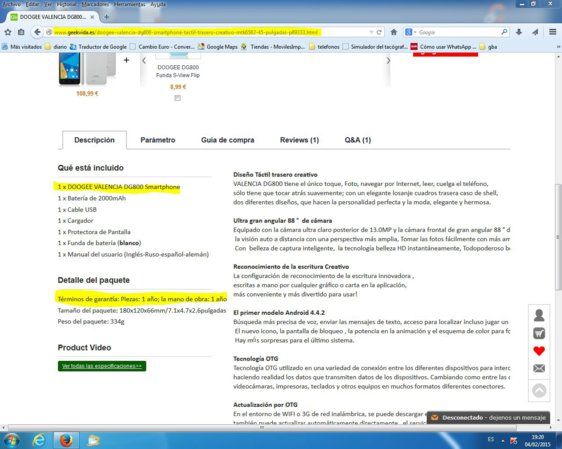Show next accessory with right chevron

tap(388, 61)
